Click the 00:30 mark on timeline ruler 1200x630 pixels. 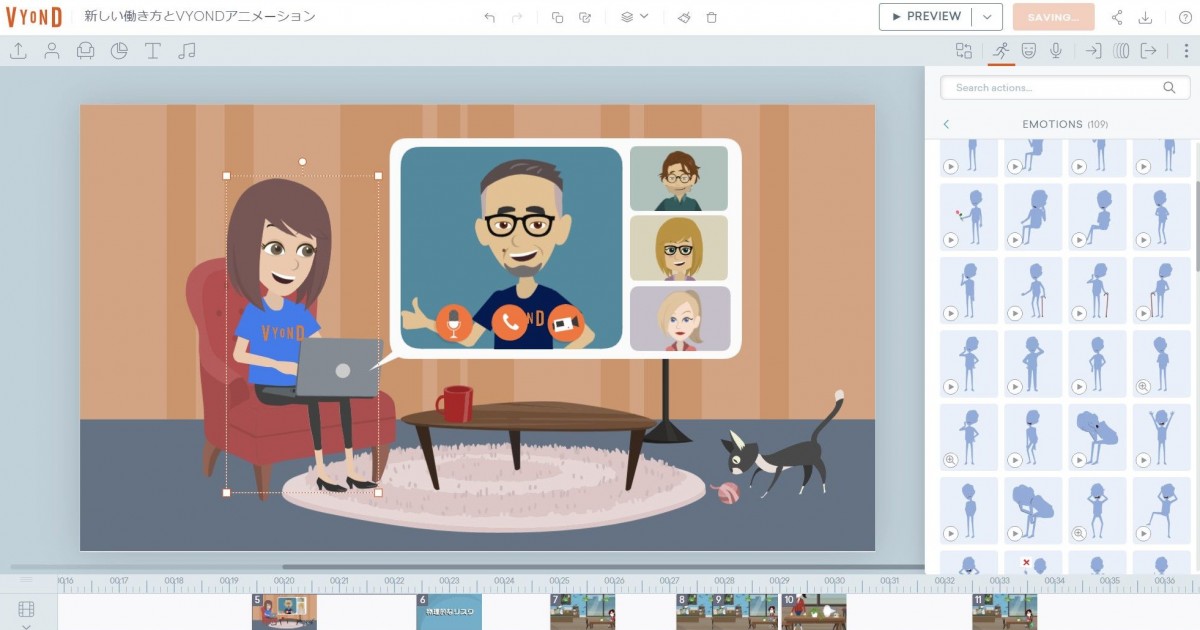833,580
